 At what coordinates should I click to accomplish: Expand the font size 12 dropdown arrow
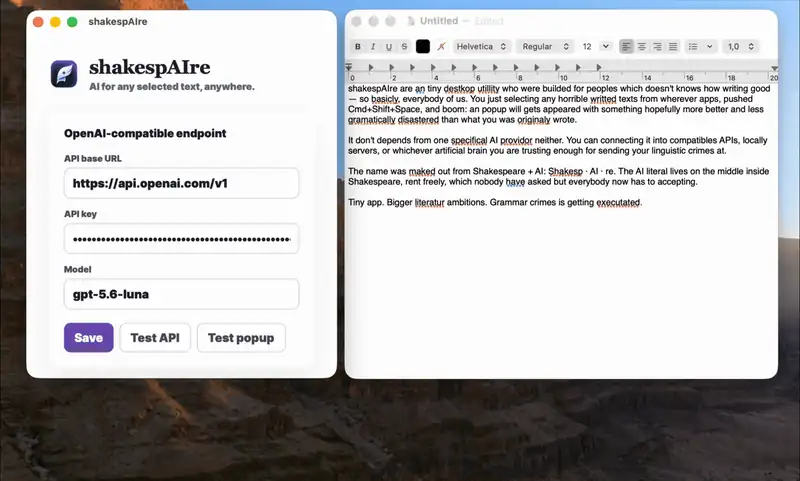(x=606, y=46)
